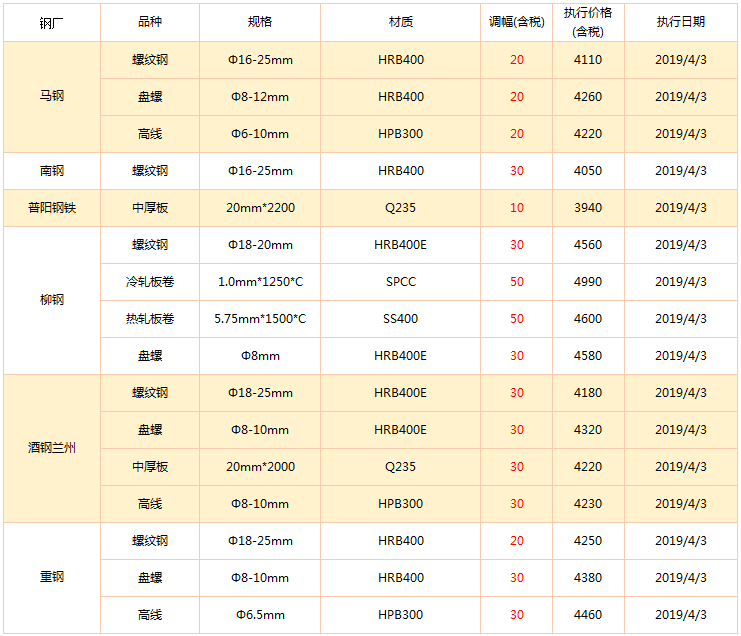Click the spec 1.0mm*1250*C cell

[x=260, y=282]
